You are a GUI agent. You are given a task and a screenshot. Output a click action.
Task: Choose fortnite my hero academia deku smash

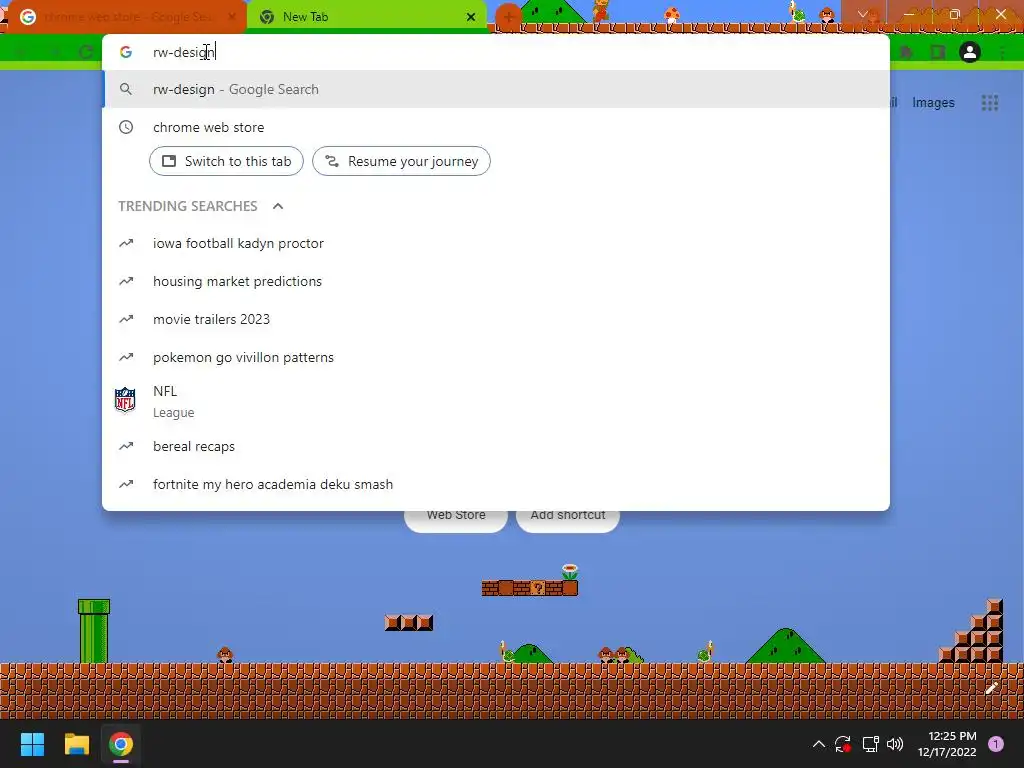[496, 485]
